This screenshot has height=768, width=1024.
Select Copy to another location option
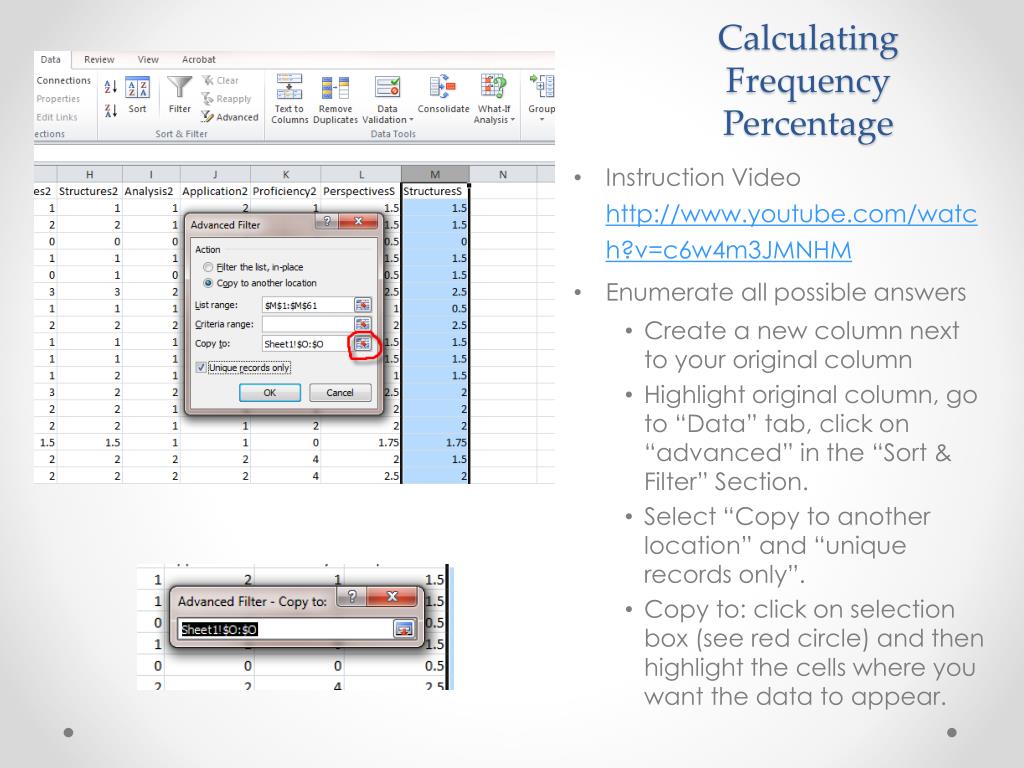260,283
